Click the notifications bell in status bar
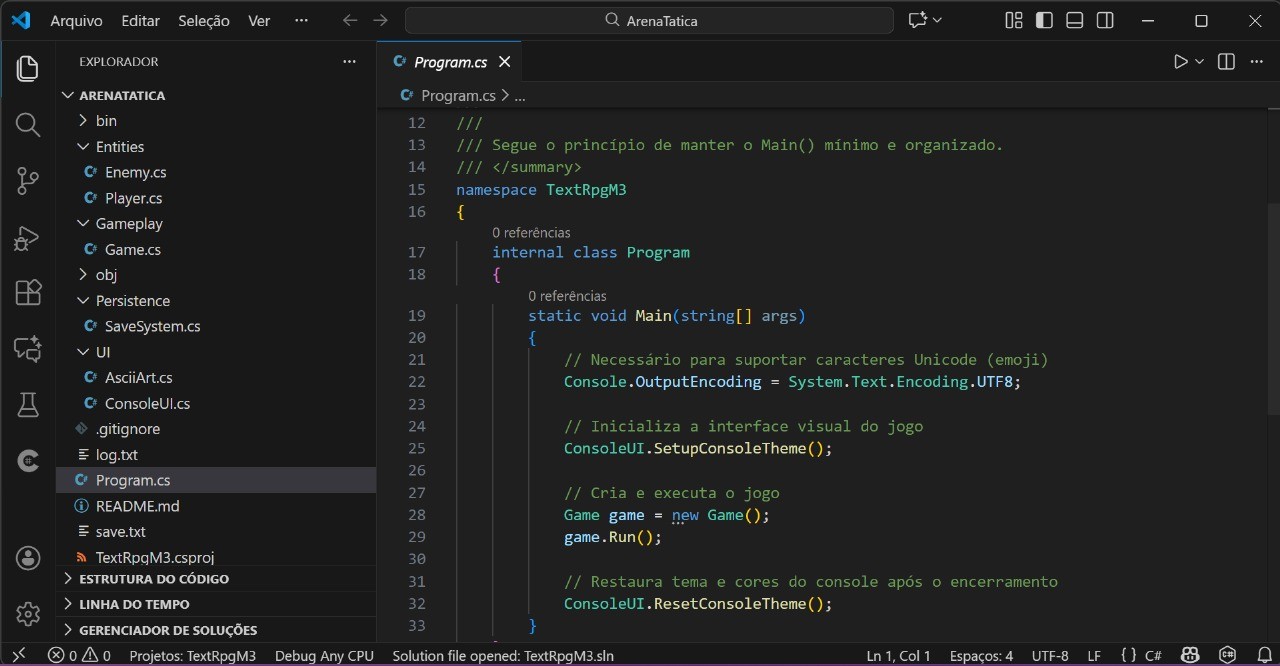 [1264, 656]
